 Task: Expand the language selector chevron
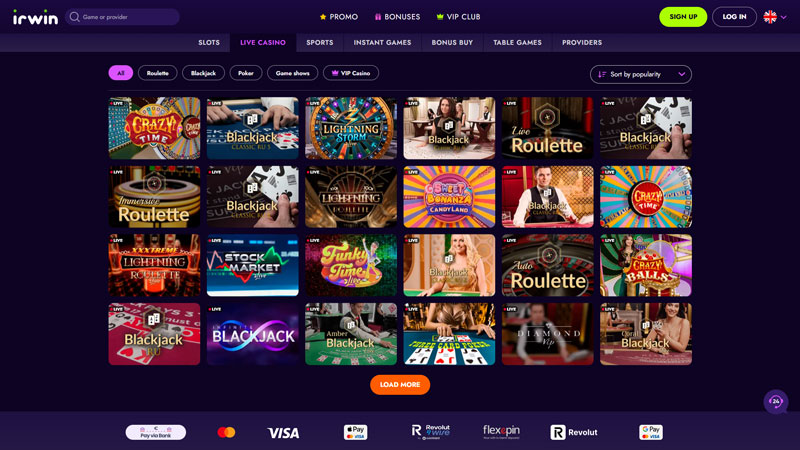click(x=784, y=17)
